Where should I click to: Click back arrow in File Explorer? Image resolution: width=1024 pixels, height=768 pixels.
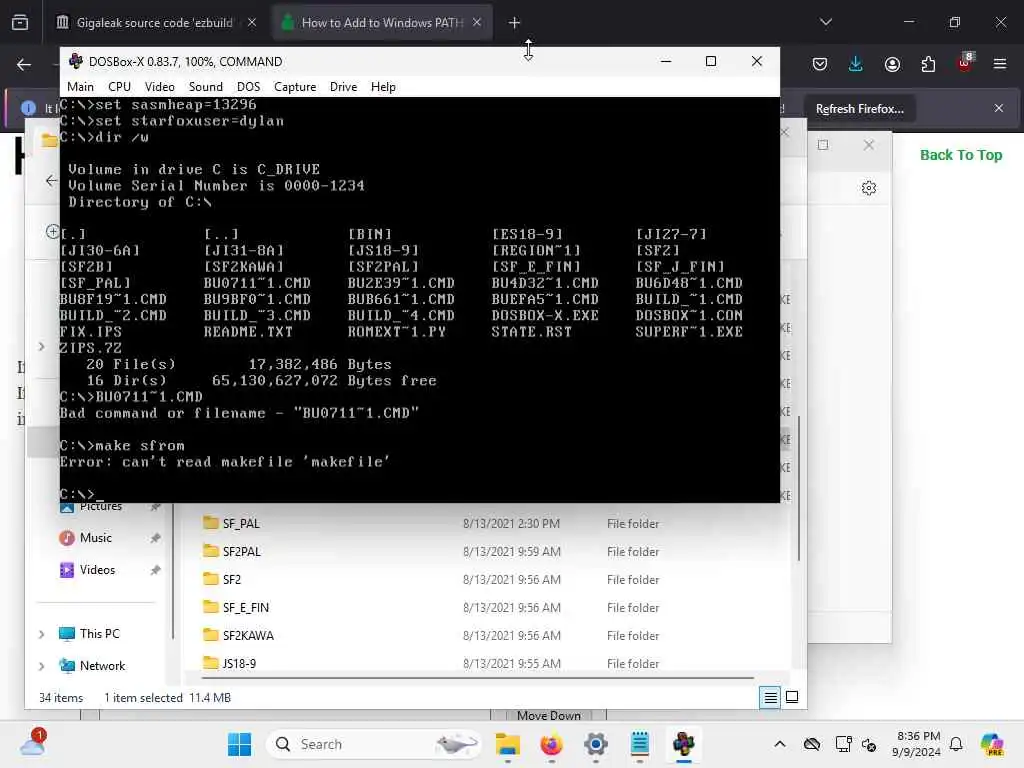(x=51, y=181)
